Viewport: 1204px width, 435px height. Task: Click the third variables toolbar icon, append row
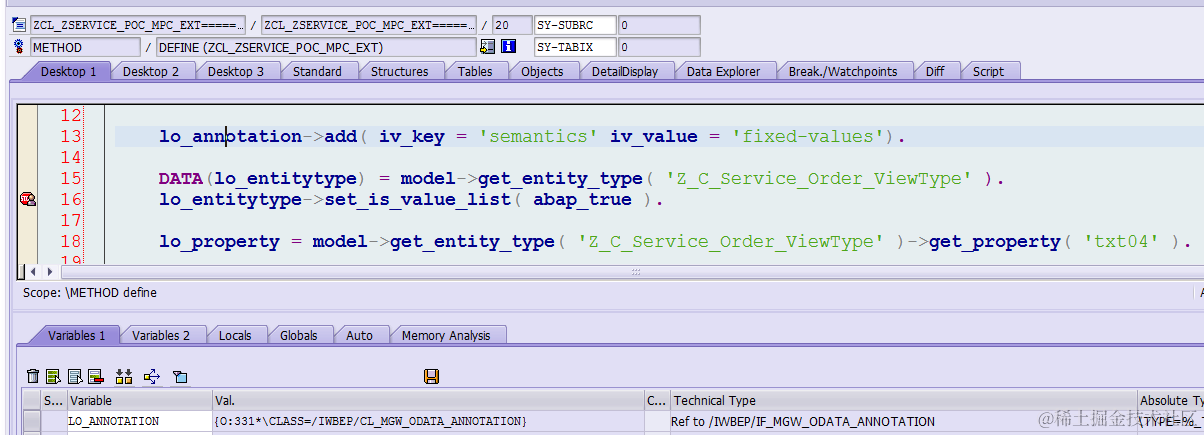point(75,376)
